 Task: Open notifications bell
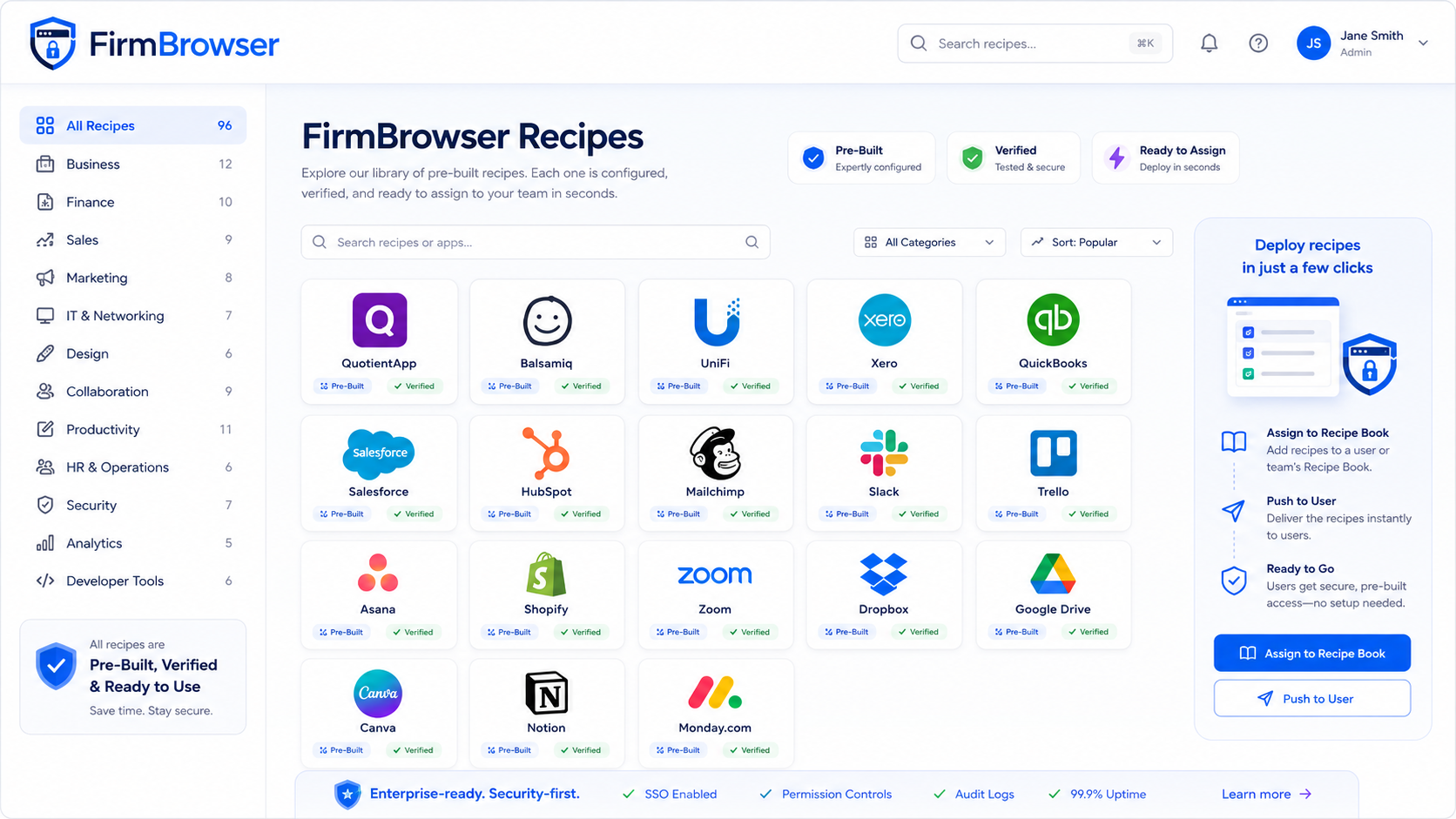coord(1209,43)
